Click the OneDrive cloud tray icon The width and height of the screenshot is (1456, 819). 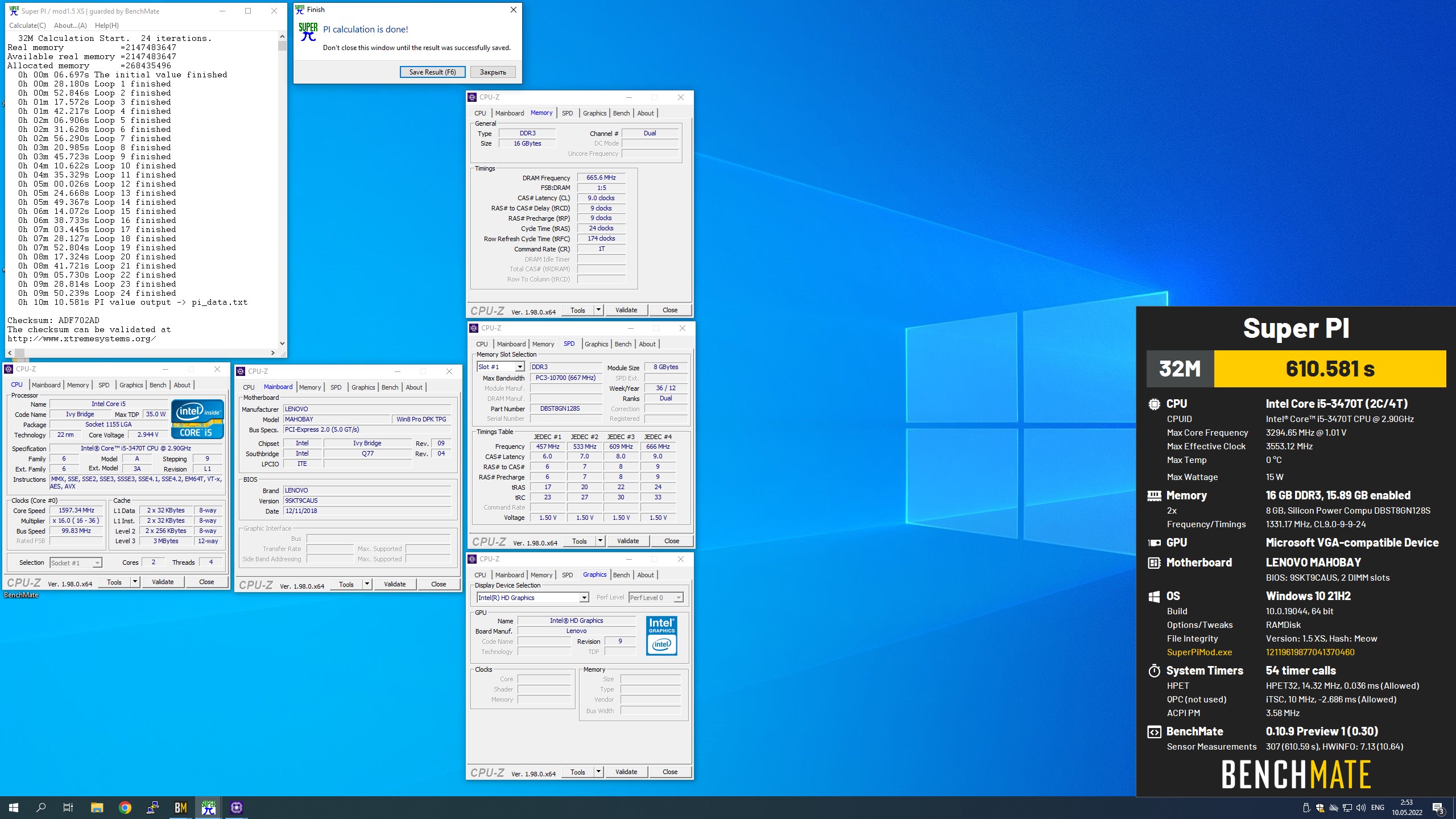click(x=1334, y=808)
